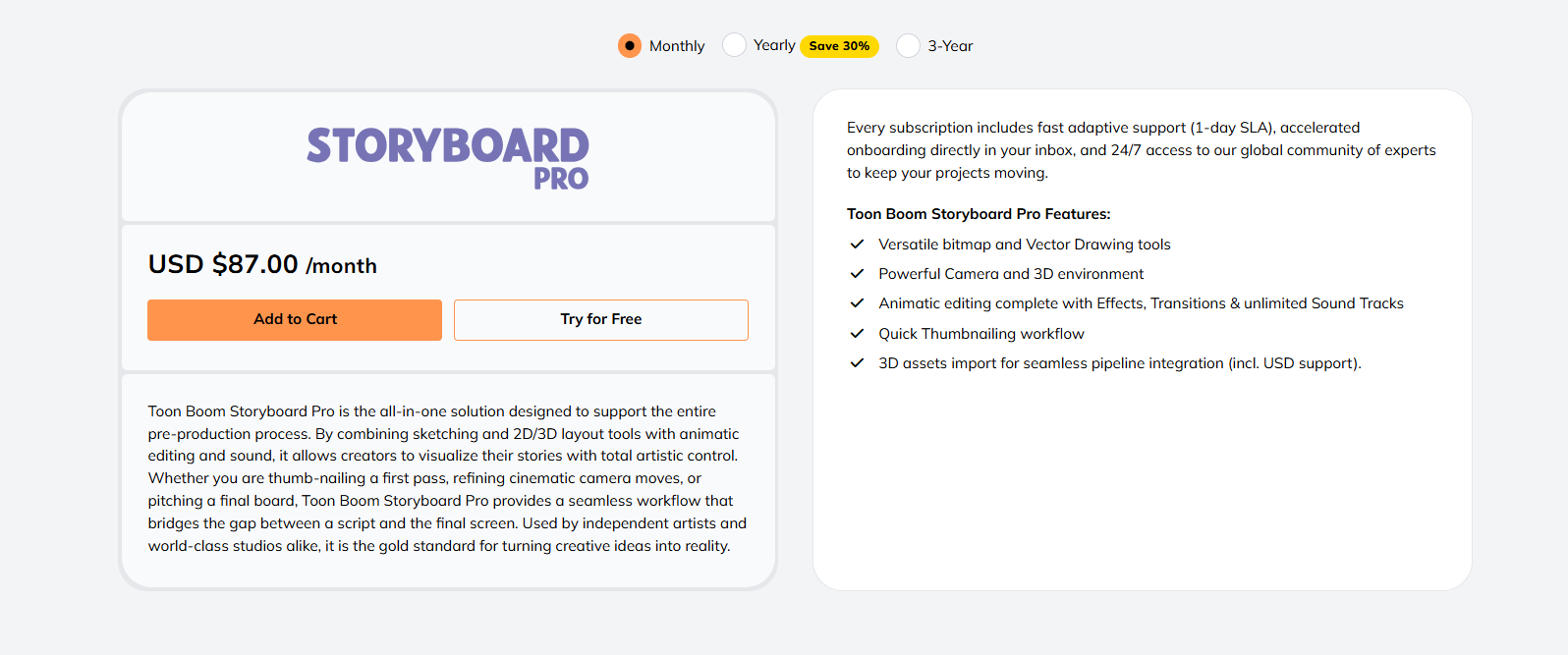Click the Add to Cart button
1568x655 pixels.
tap(295, 320)
